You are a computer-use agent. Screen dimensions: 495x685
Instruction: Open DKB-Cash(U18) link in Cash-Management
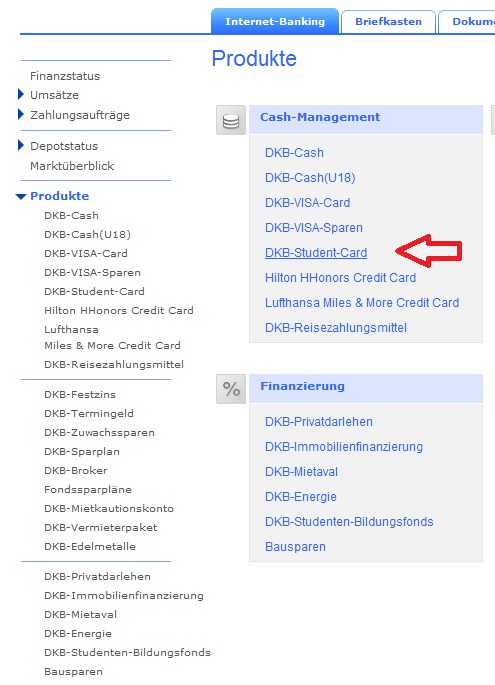click(x=310, y=178)
